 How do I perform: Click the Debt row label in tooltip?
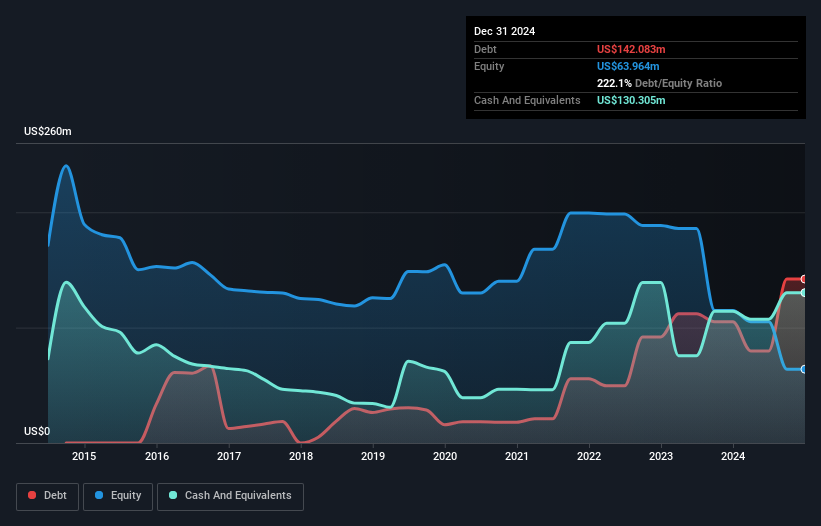[x=485, y=49]
